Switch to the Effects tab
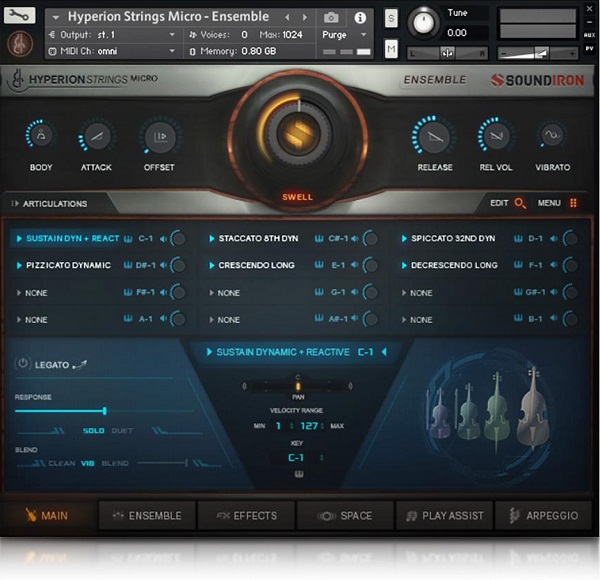 coord(246,516)
